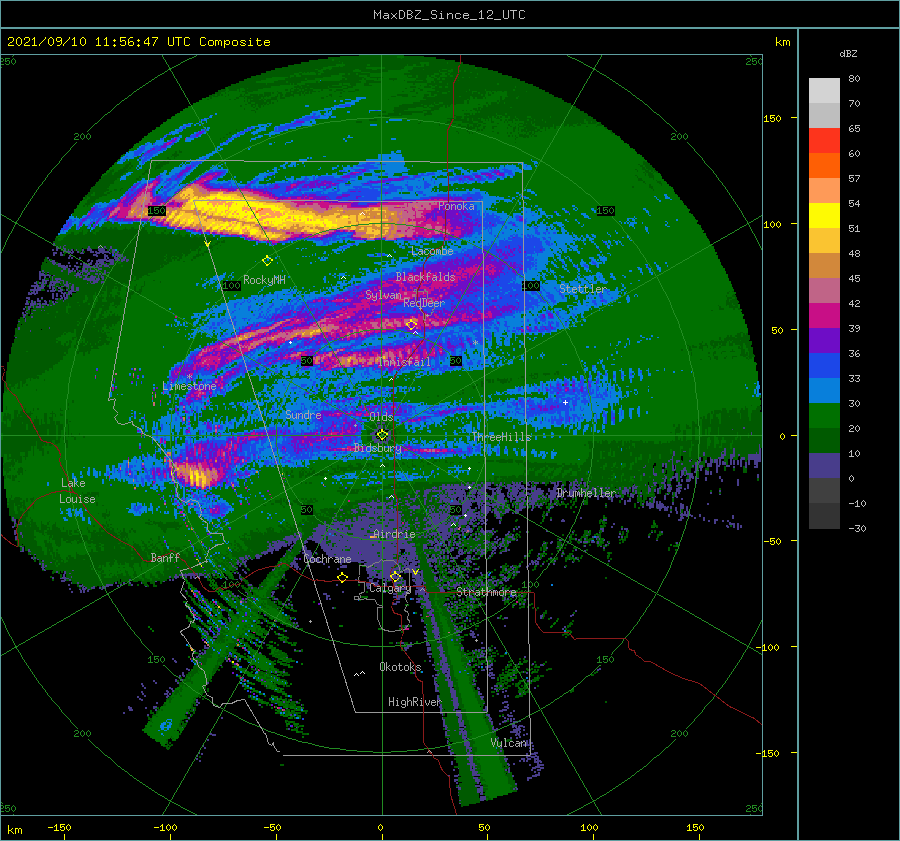Click the Cochrane label
Viewport: 900px width, 841px height.
tap(327, 559)
